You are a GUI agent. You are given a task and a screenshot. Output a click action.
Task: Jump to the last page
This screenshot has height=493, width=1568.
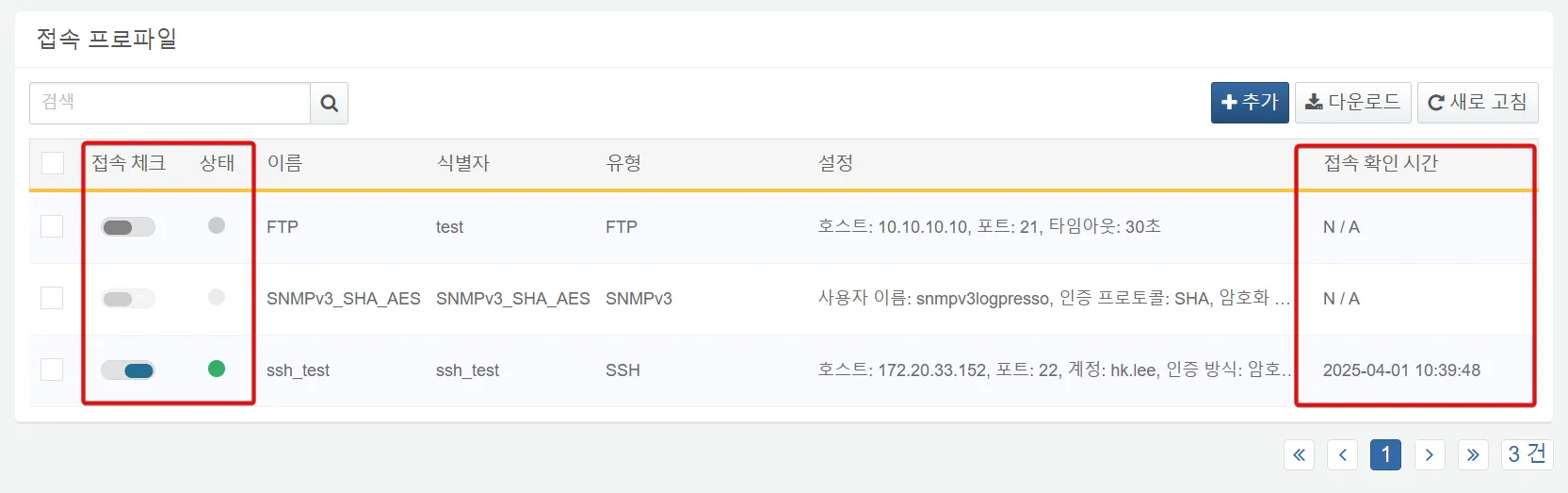click(x=1473, y=455)
